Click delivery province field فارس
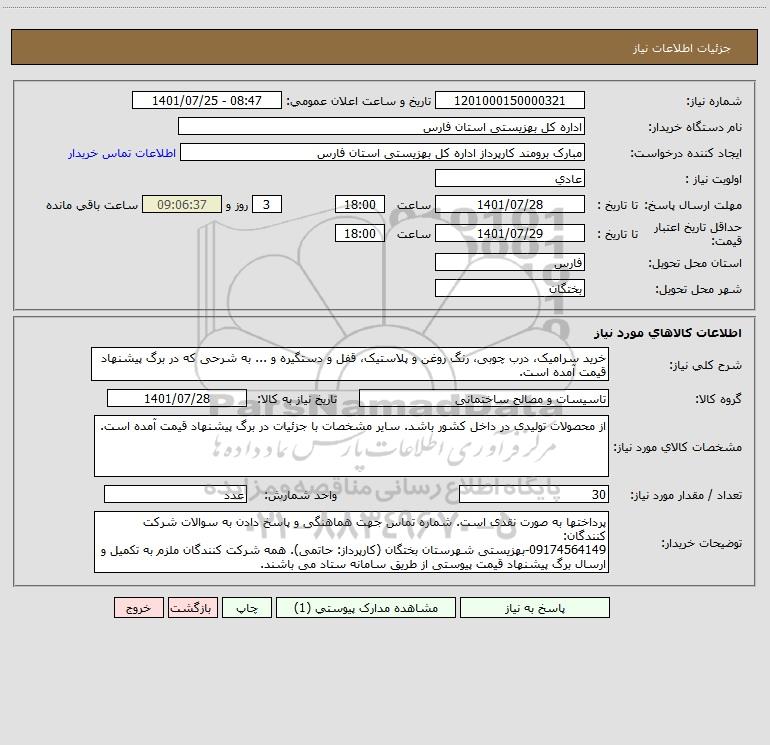This screenshot has height=745, width=770. tap(510, 262)
